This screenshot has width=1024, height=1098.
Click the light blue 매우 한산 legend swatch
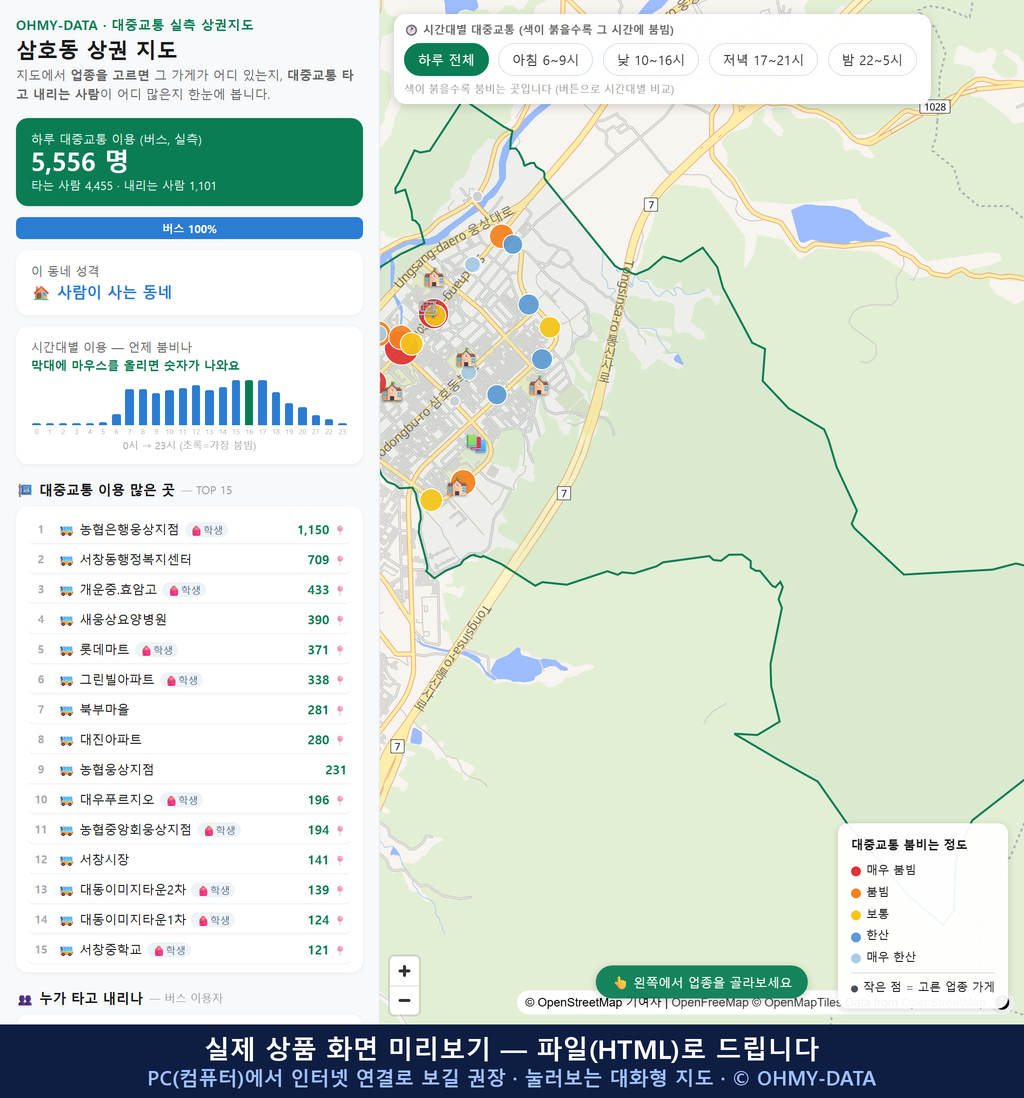click(x=855, y=959)
